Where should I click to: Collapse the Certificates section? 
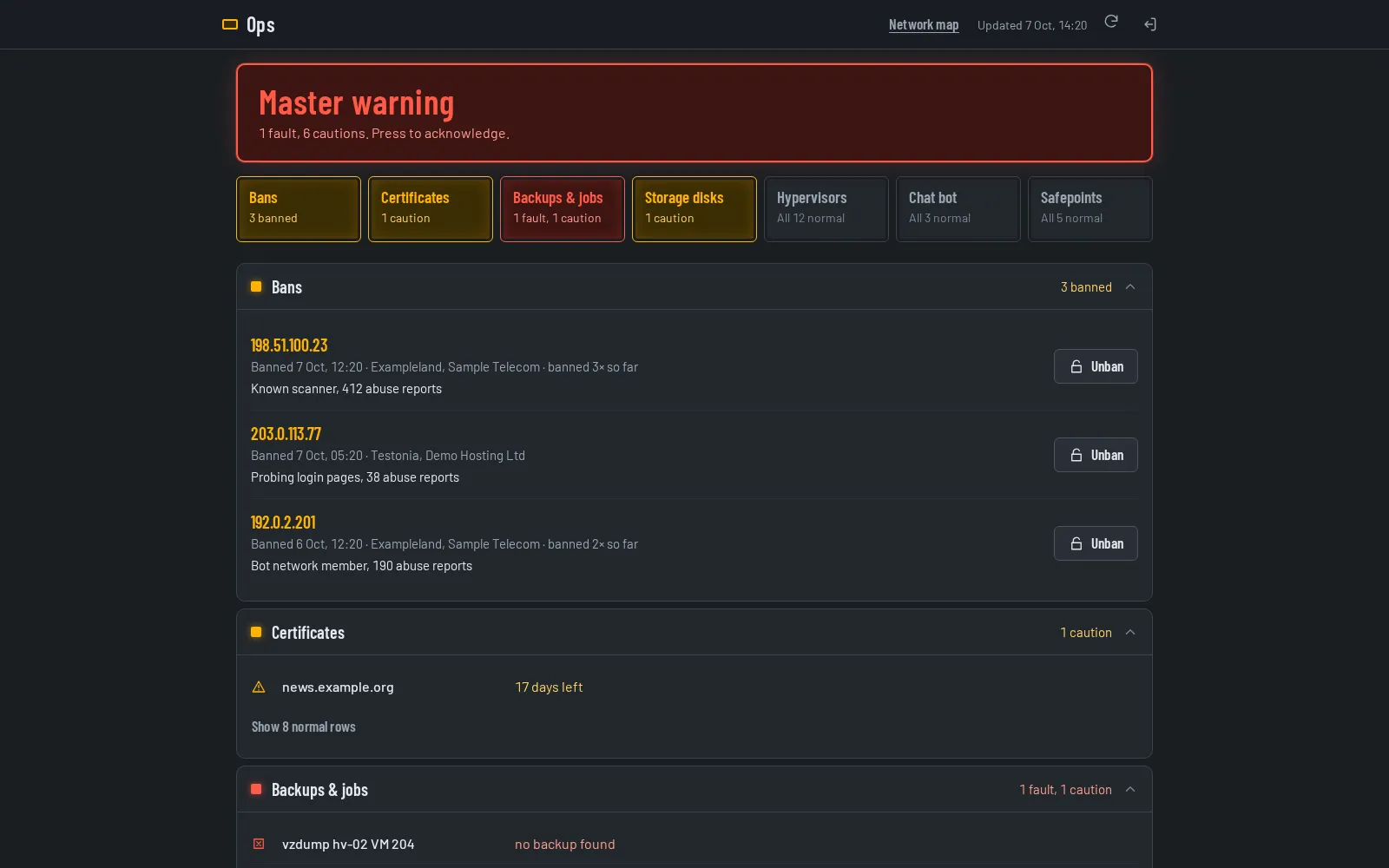(1130, 633)
